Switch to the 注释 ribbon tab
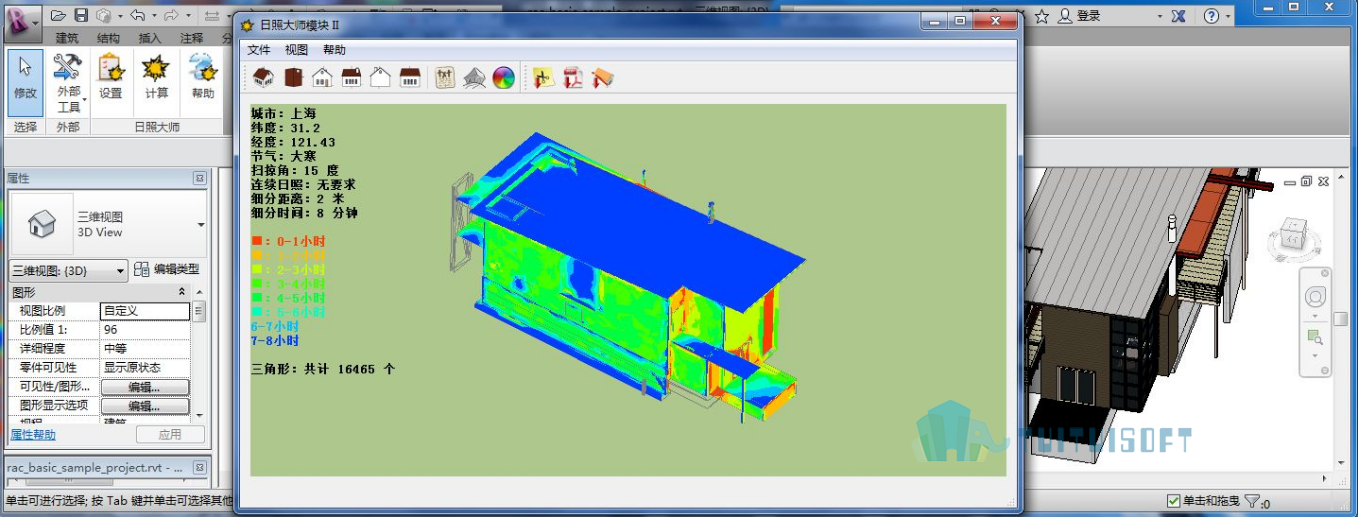The image size is (1358, 517). pyautogui.click(x=192, y=38)
